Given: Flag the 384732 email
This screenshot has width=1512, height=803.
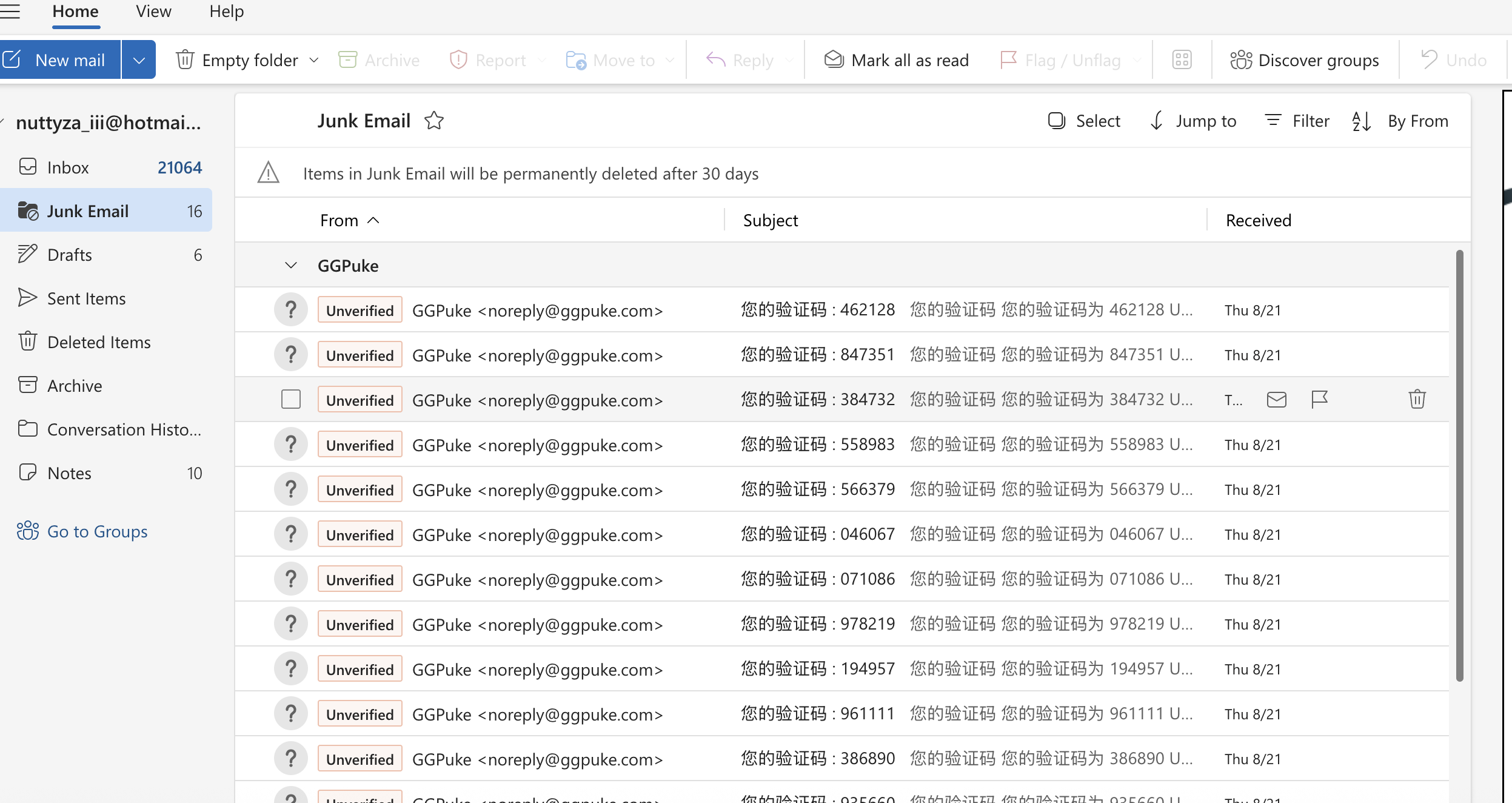Looking at the screenshot, I should tap(1319, 399).
